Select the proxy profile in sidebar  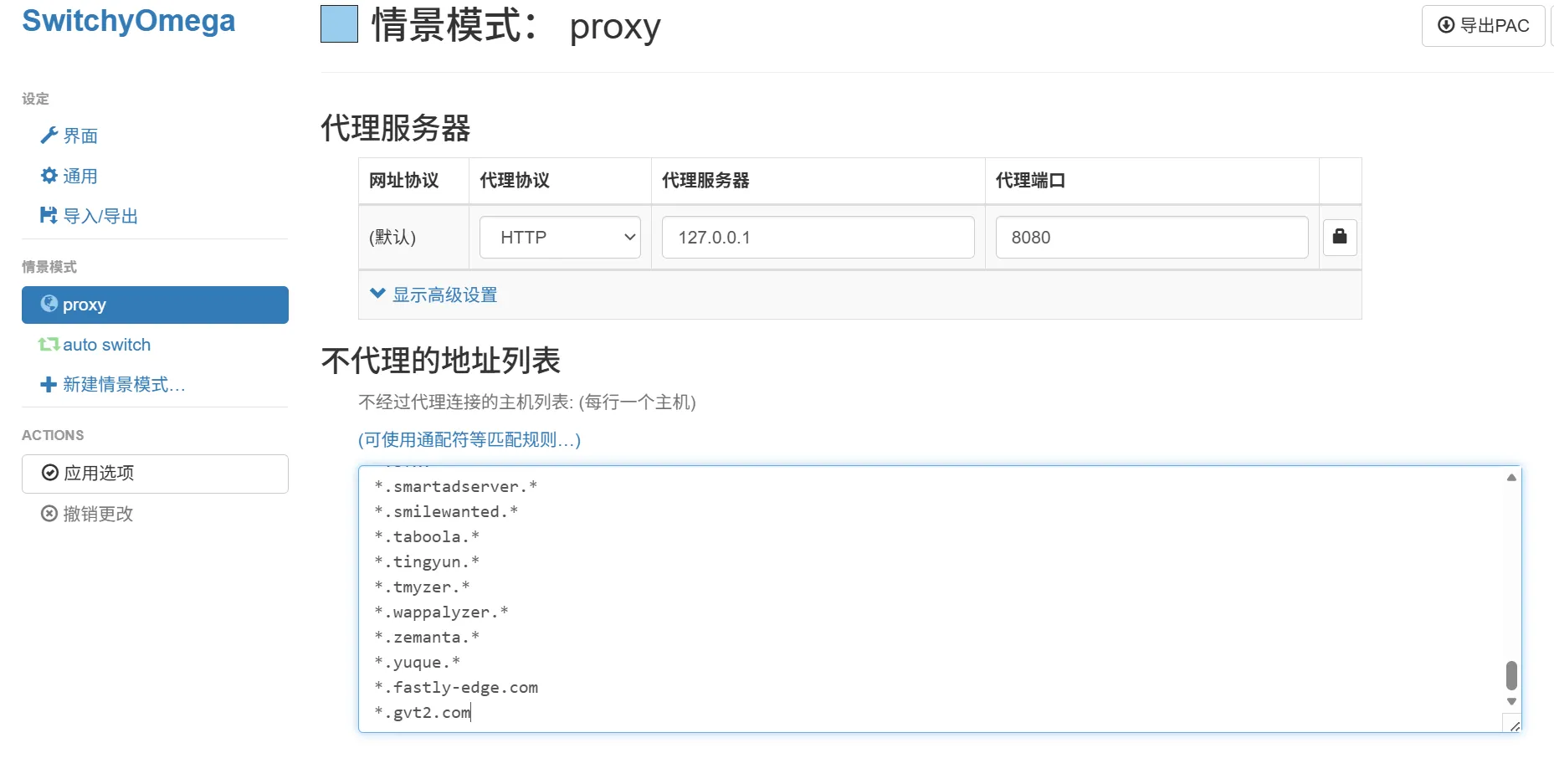pyautogui.click(x=85, y=305)
